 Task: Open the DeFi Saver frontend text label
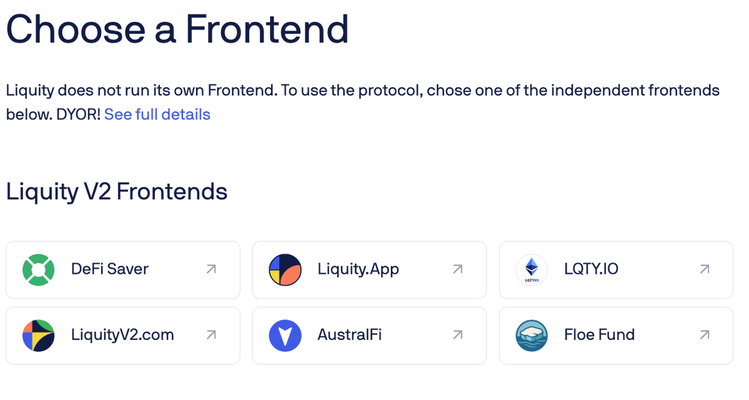click(110, 269)
